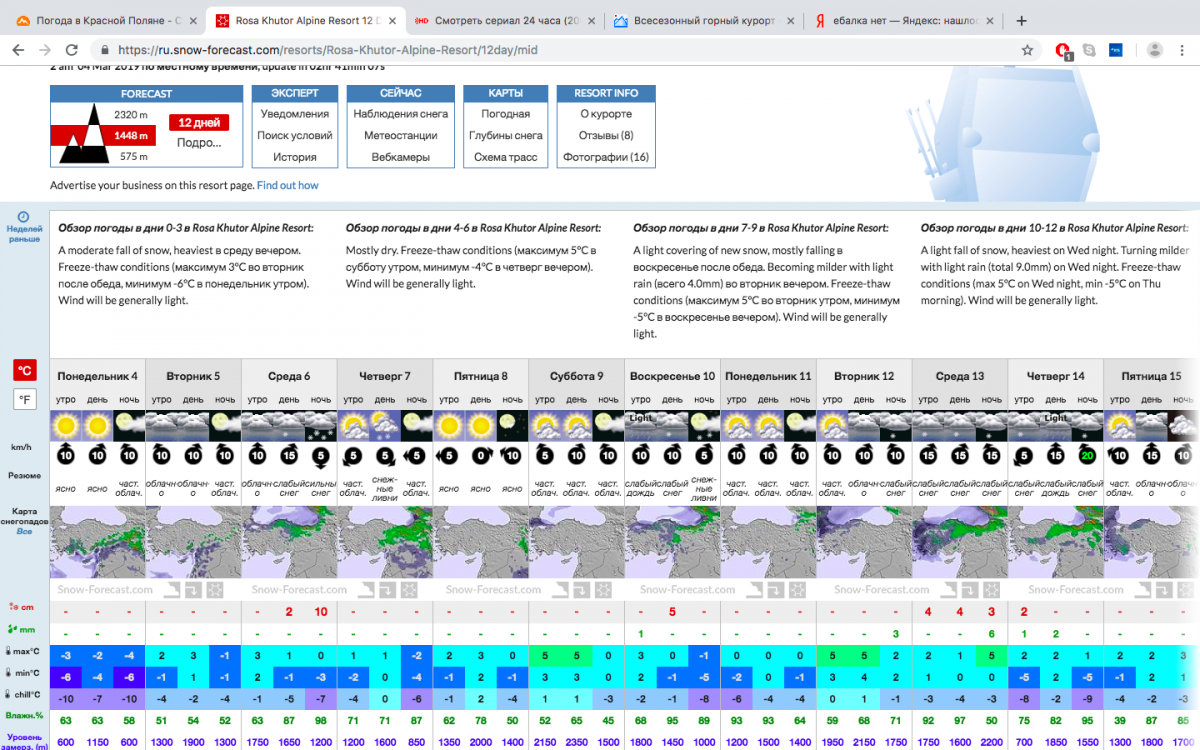Image resolution: width=1200 pixels, height=750 pixels.
Task: Click the 'Четверг 14' day header
Action: 1056,376
